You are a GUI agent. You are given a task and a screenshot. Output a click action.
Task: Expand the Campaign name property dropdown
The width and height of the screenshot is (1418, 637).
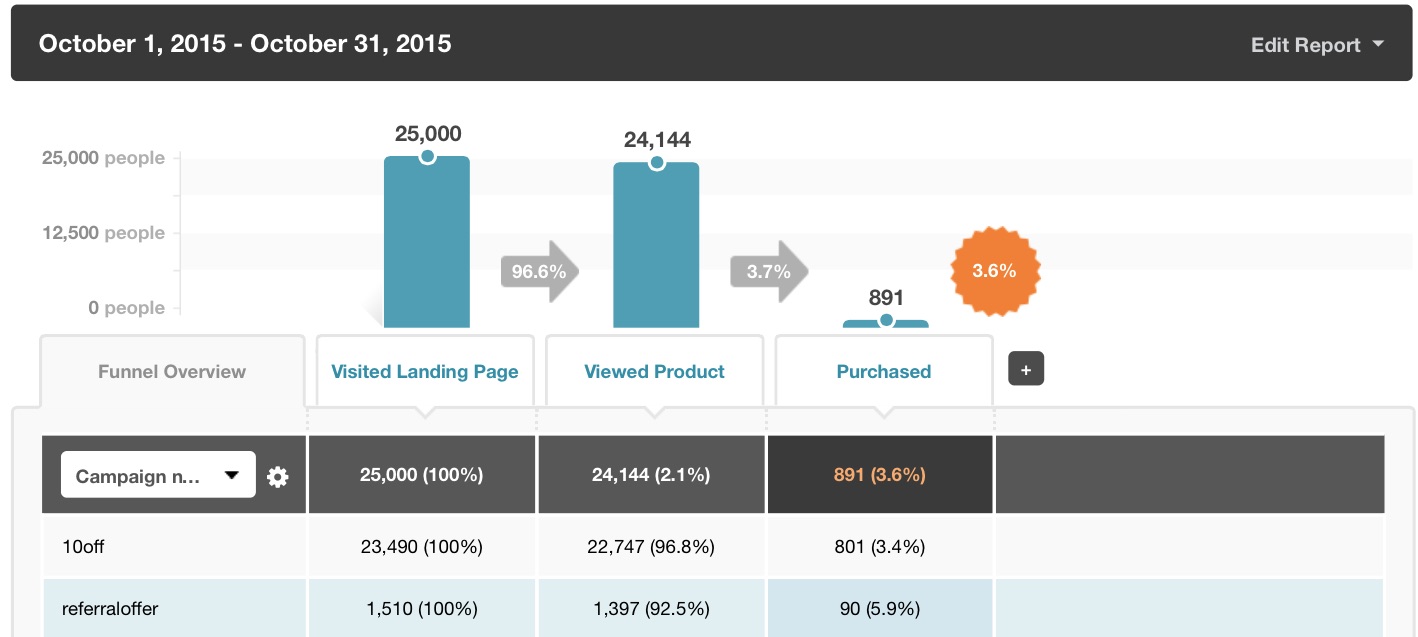click(158, 475)
